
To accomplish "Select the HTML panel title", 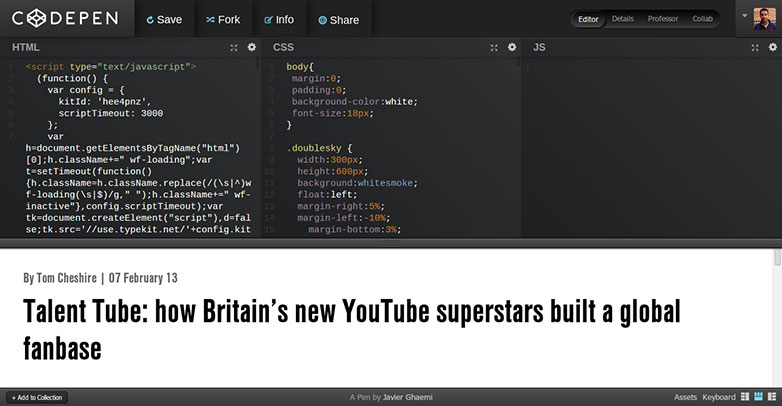I will 25,47.
